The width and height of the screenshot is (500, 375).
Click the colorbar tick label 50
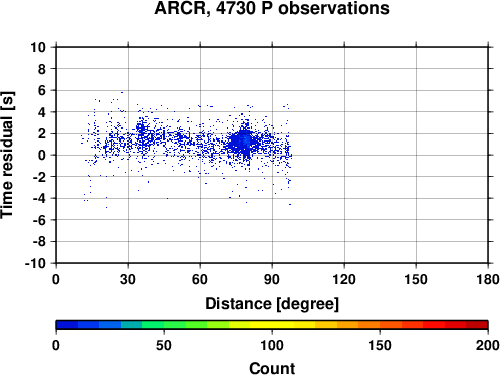click(164, 345)
